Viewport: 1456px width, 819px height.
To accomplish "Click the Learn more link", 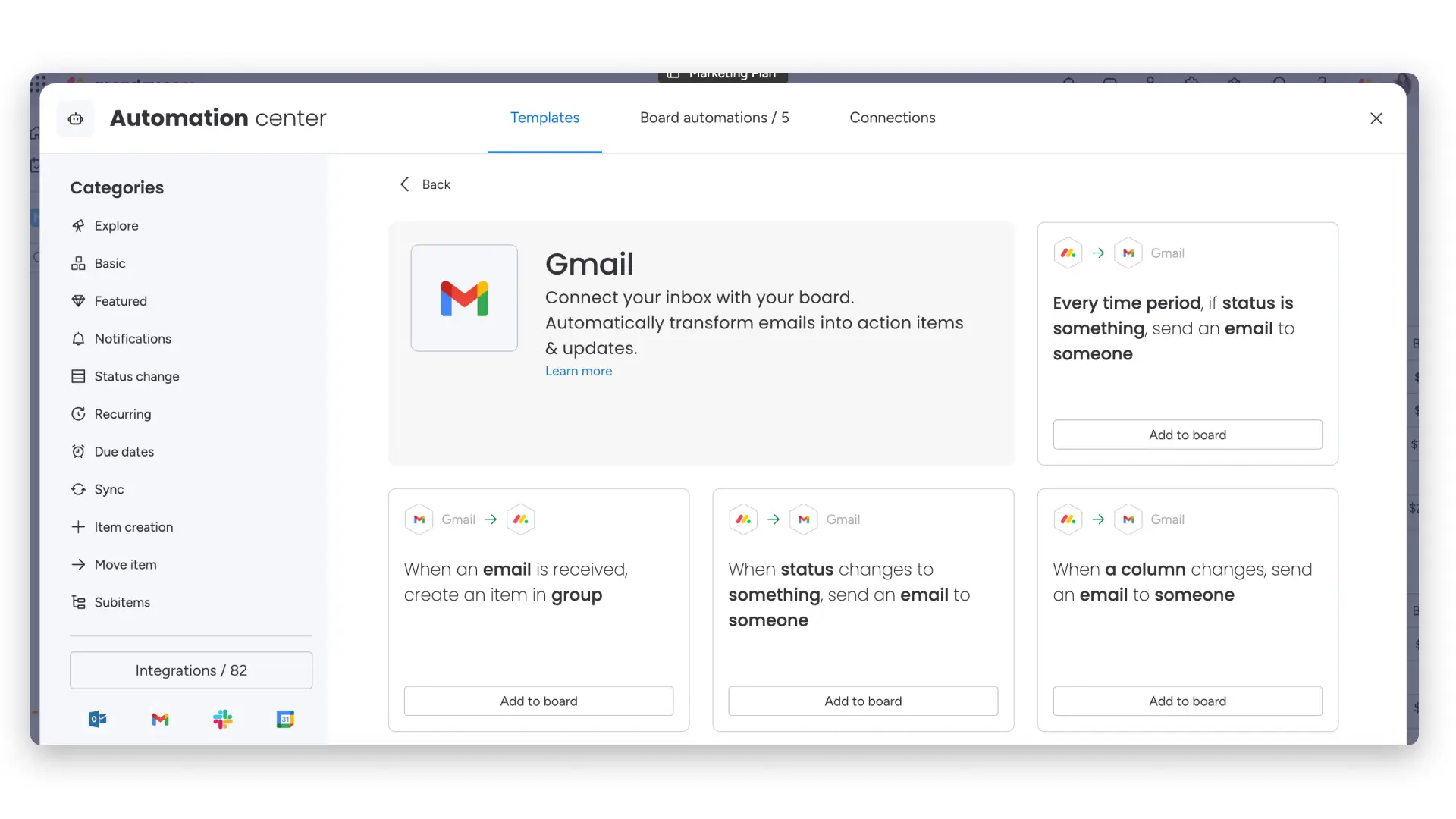I will pyautogui.click(x=579, y=371).
